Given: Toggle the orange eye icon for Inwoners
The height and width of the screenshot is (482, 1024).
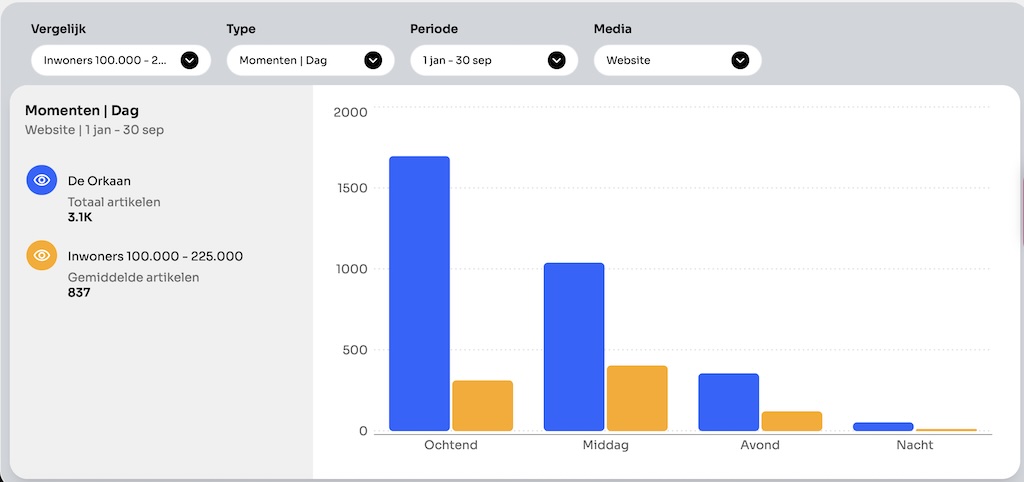Looking at the screenshot, I should click(41, 256).
